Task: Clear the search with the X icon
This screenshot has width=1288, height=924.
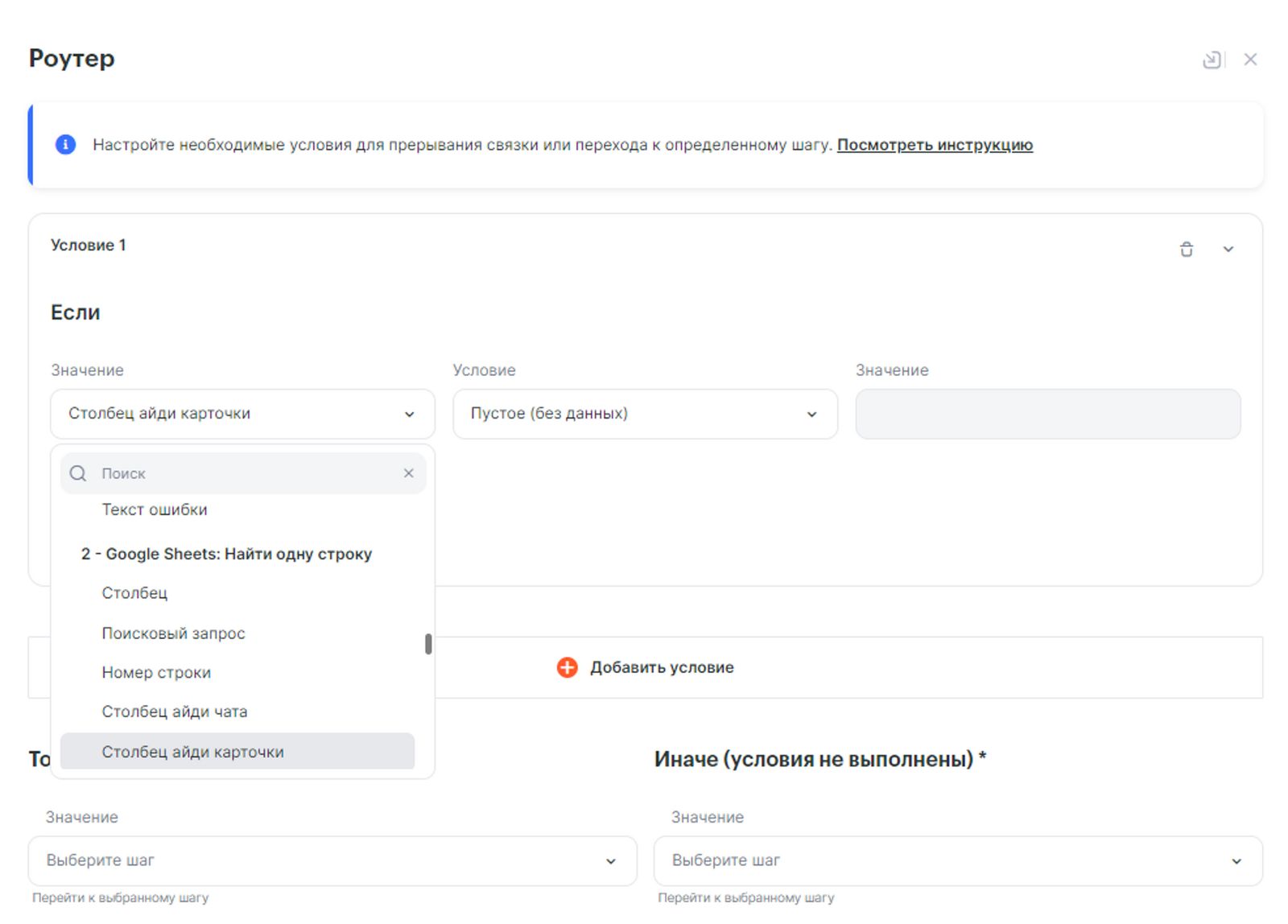Action: click(409, 473)
